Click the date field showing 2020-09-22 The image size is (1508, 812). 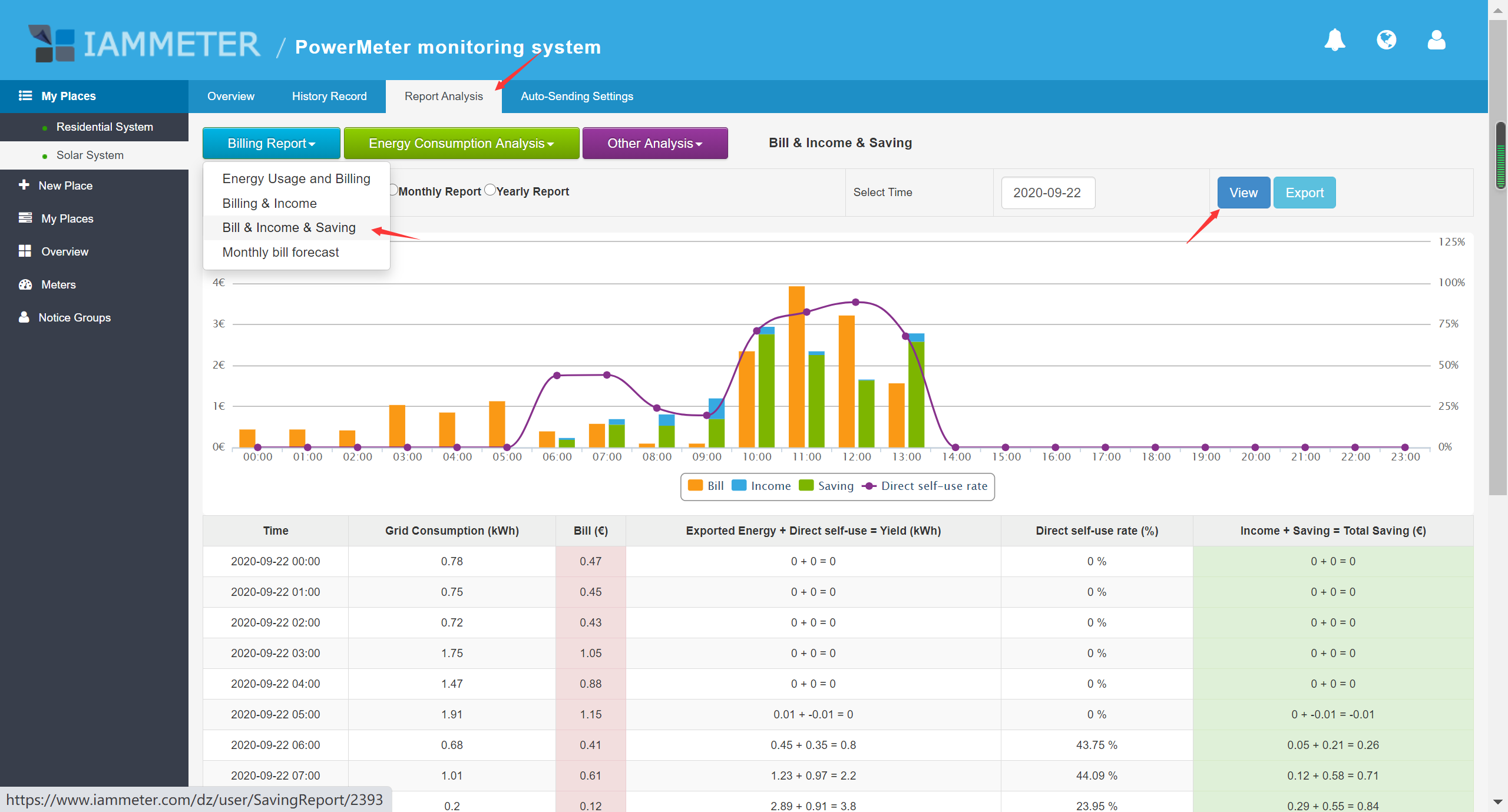[1047, 193]
